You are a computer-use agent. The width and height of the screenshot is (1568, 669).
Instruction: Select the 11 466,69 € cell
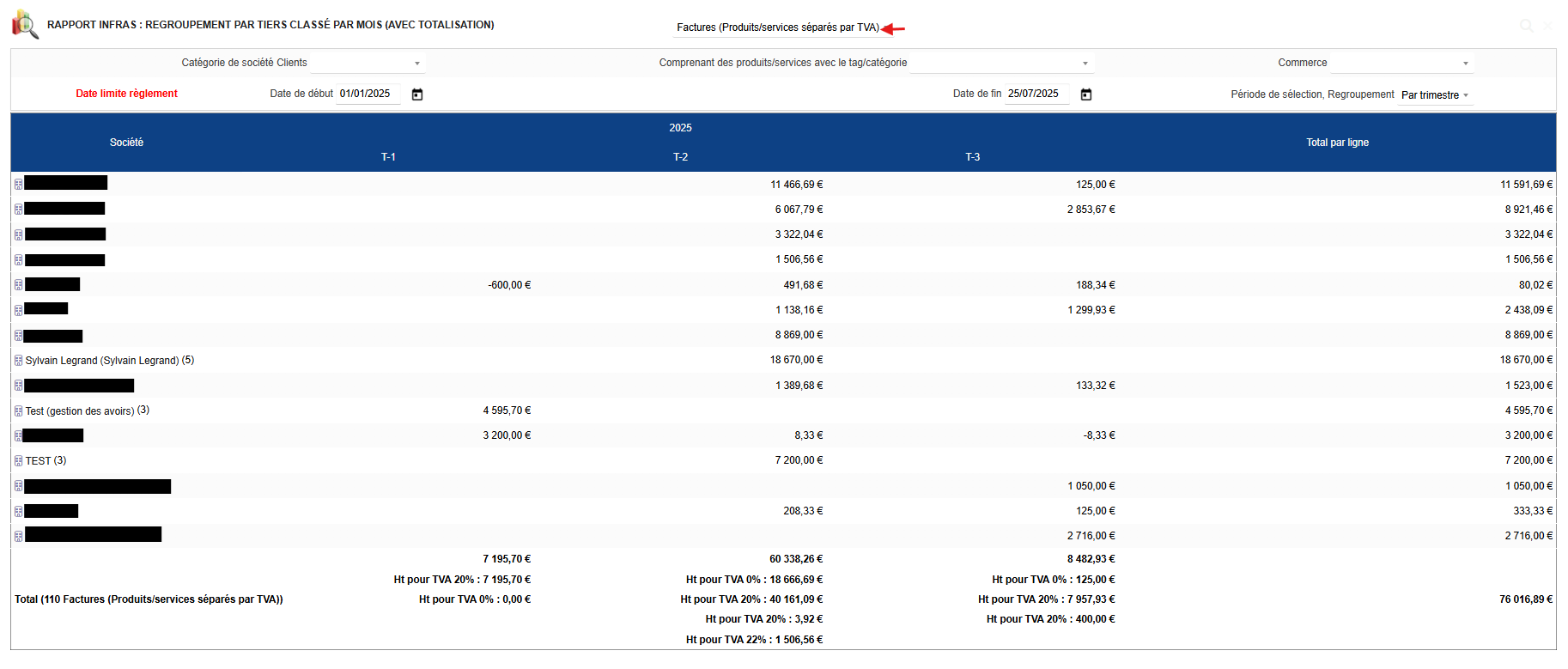pos(797,185)
